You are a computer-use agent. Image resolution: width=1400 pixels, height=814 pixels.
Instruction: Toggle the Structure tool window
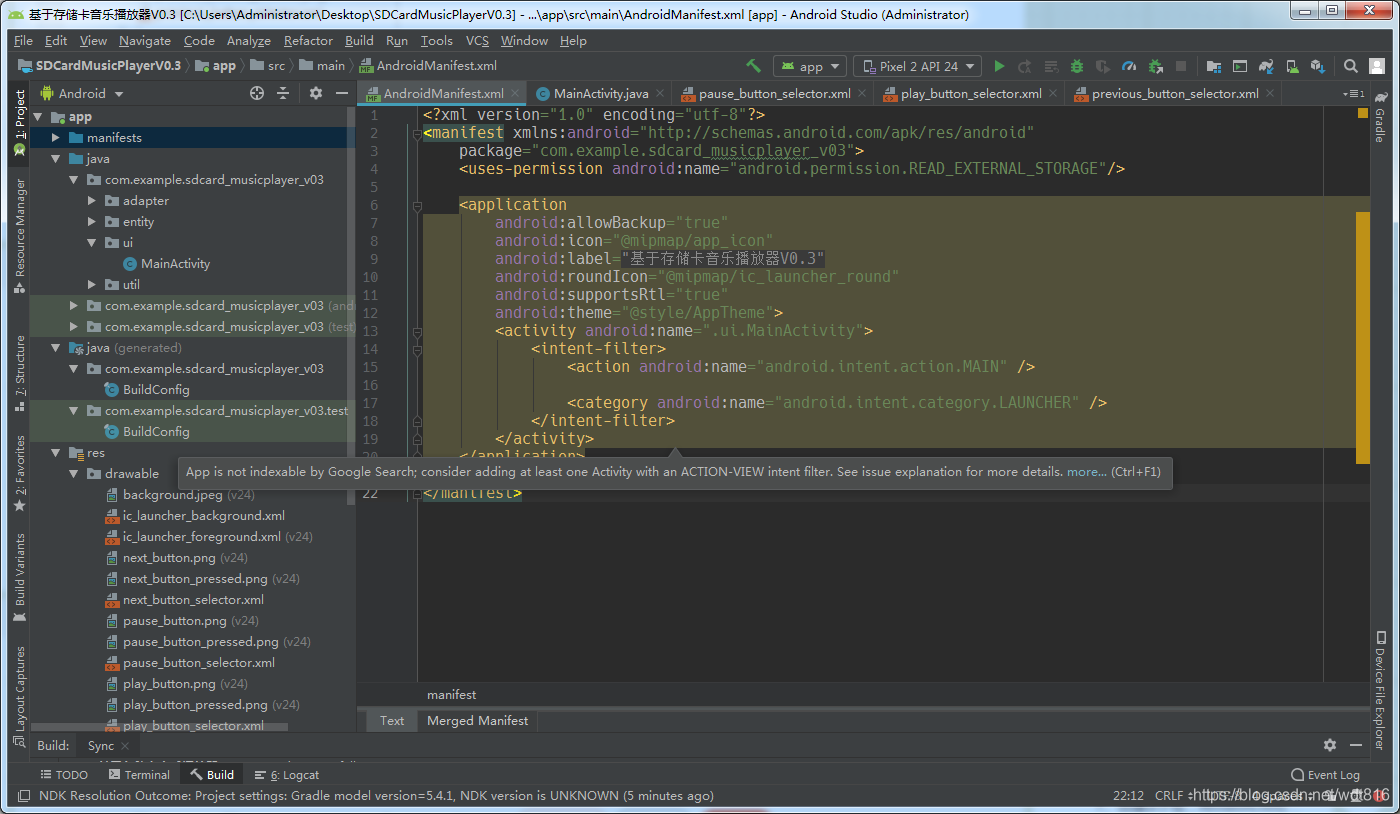(x=19, y=372)
